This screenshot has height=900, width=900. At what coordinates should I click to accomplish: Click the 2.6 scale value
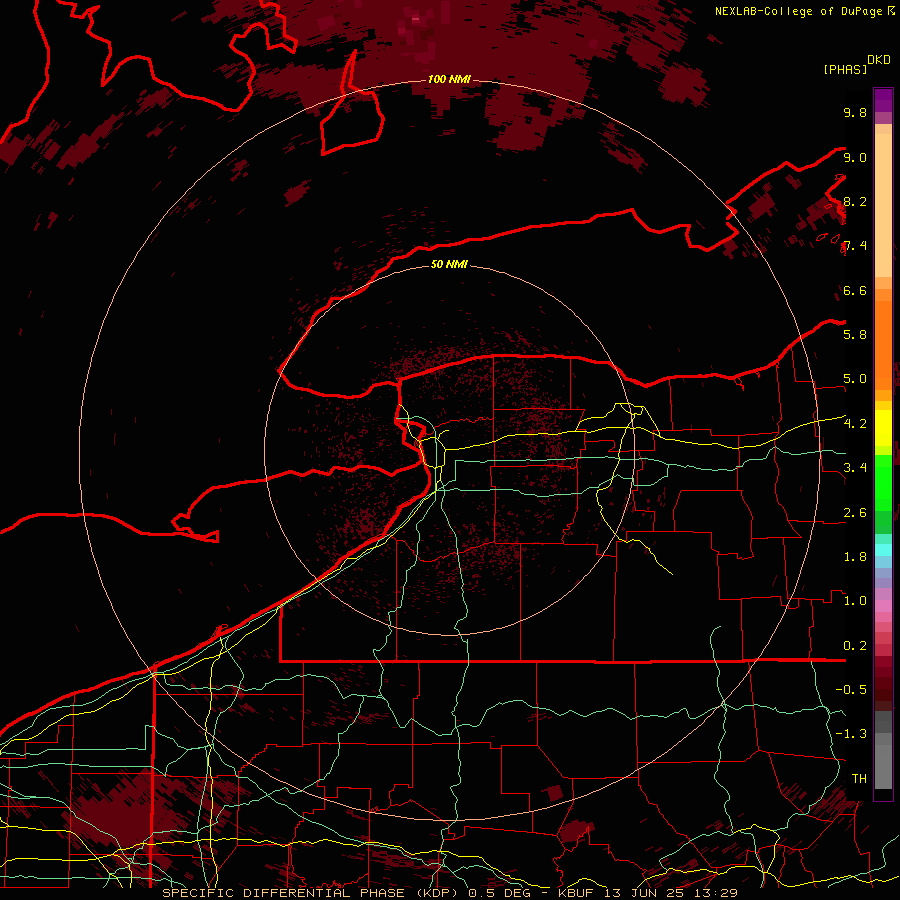point(855,513)
